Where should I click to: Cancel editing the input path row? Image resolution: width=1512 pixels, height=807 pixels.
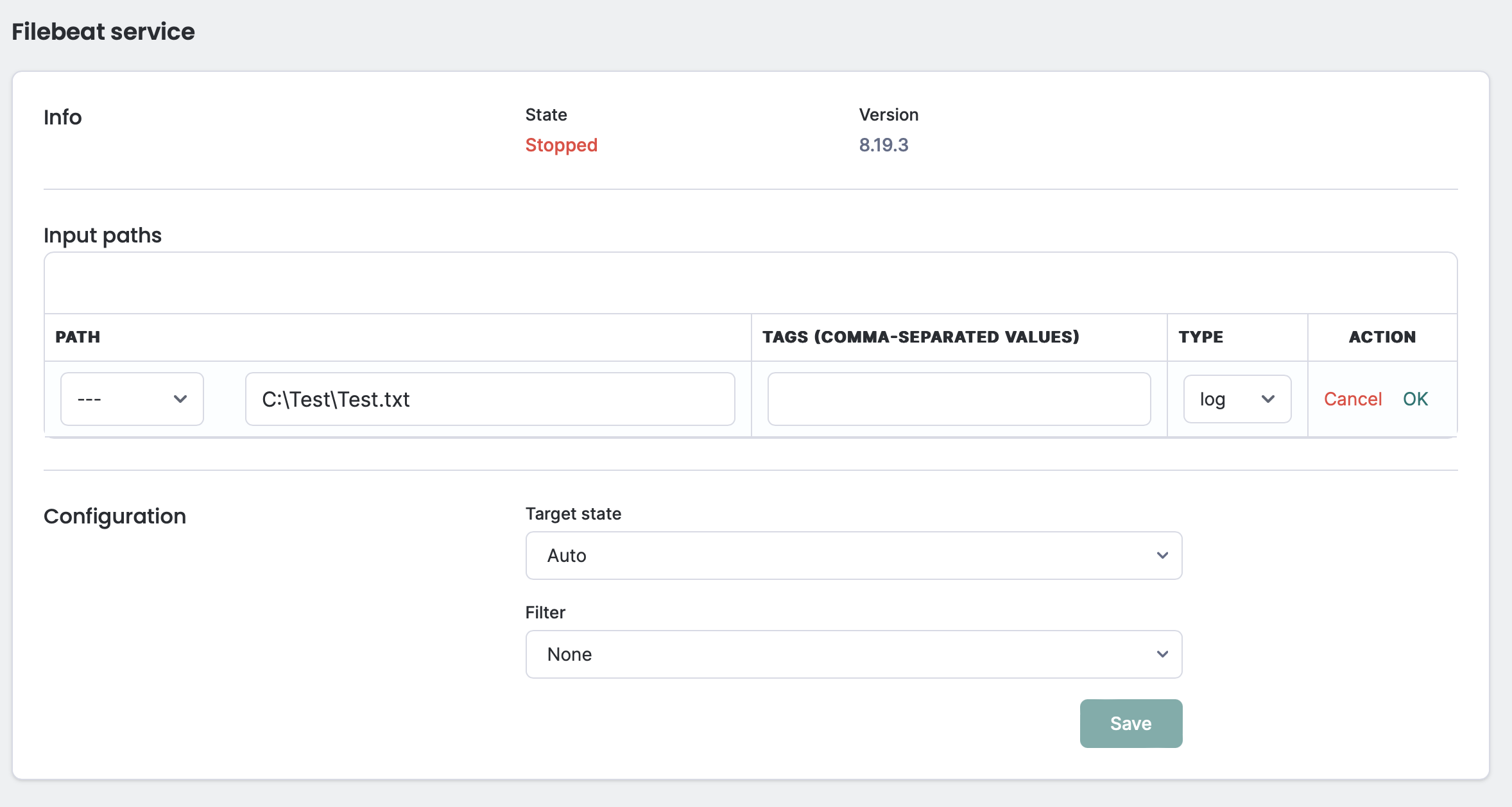pyautogui.click(x=1352, y=398)
